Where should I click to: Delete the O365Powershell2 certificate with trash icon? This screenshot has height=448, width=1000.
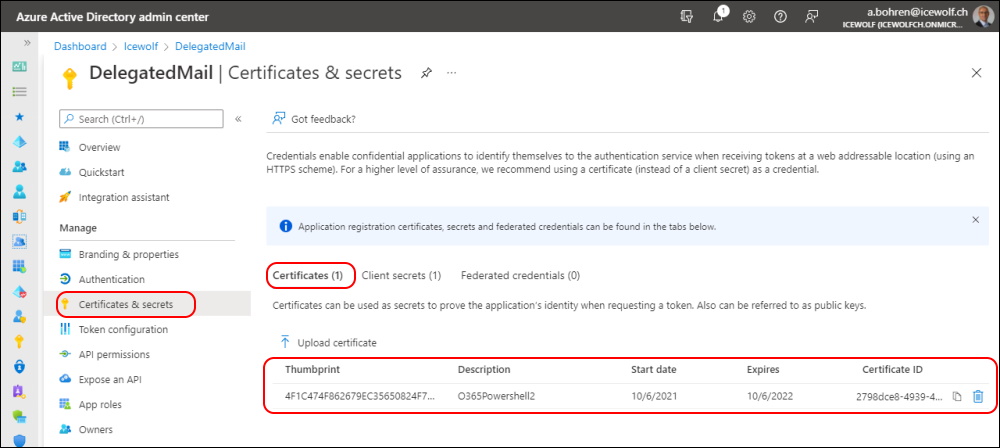978,396
